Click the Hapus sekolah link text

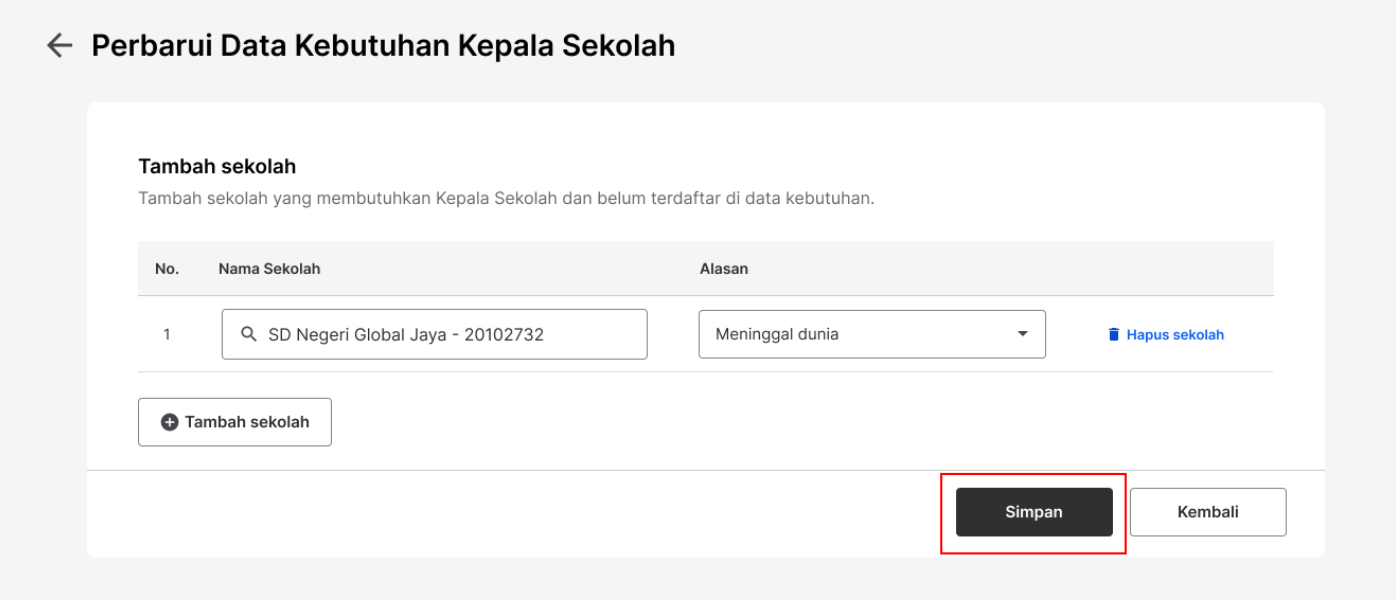click(1175, 335)
